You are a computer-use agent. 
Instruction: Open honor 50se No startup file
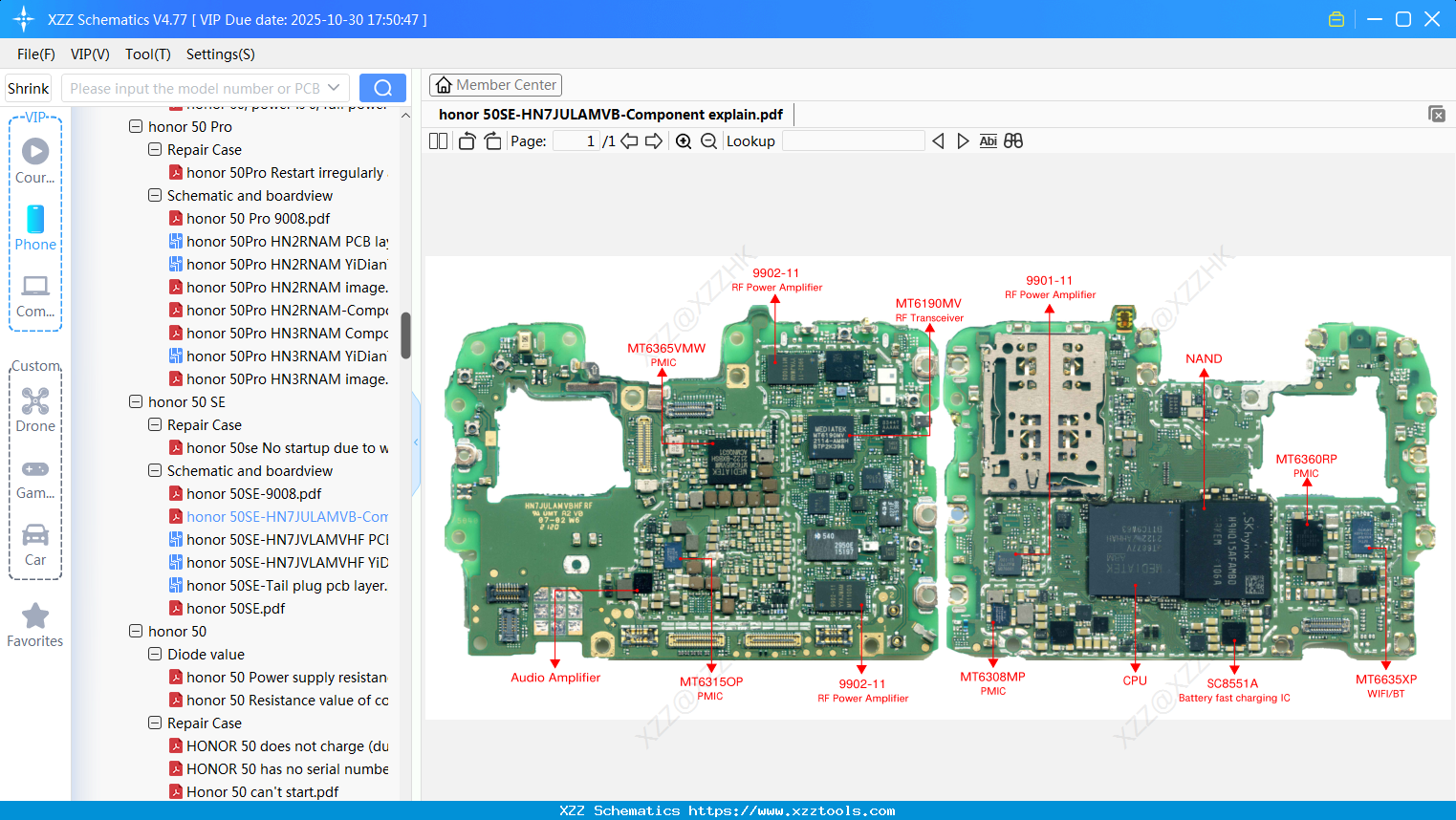click(278, 448)
